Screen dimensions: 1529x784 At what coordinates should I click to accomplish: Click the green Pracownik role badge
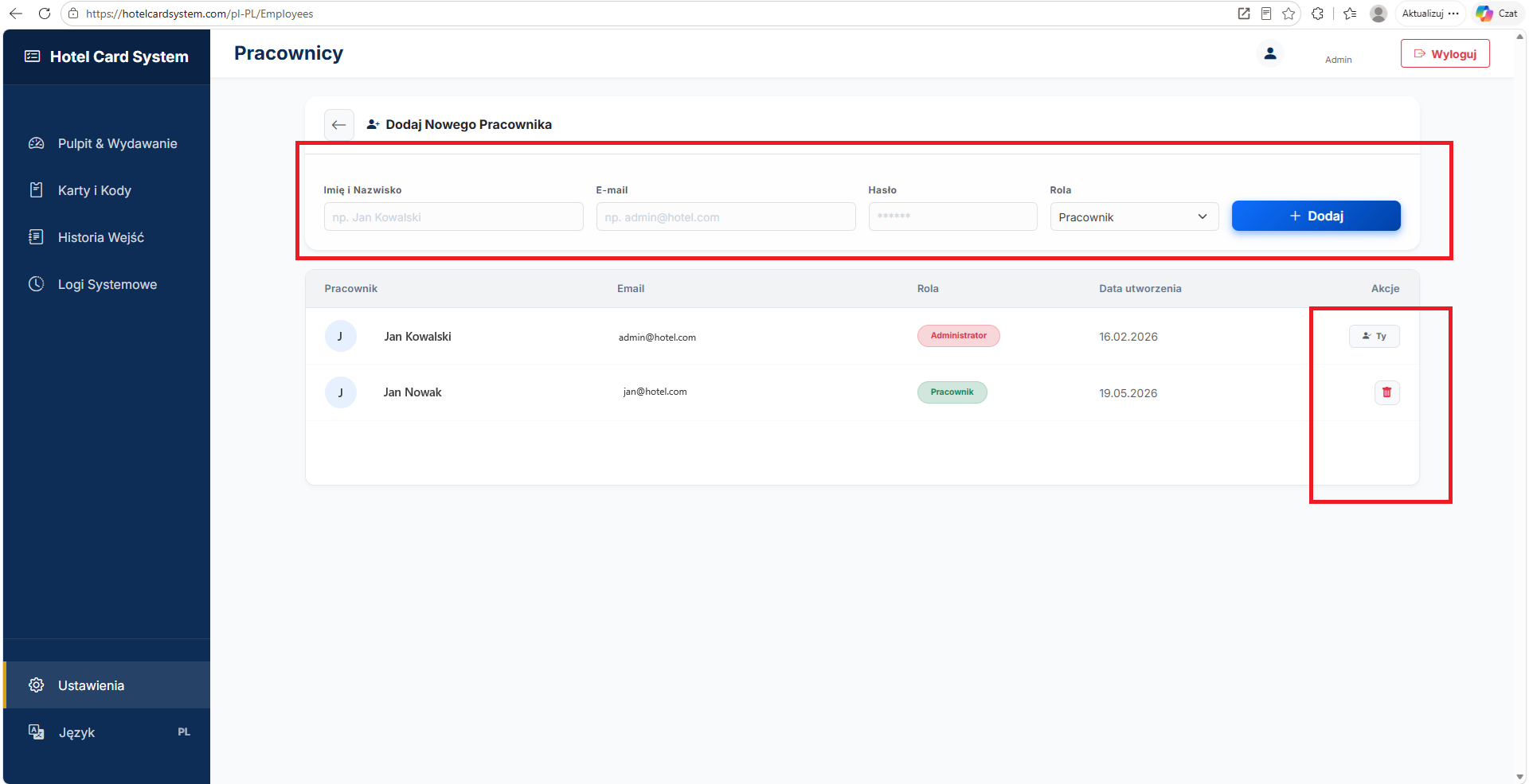(x=952, y=392)
